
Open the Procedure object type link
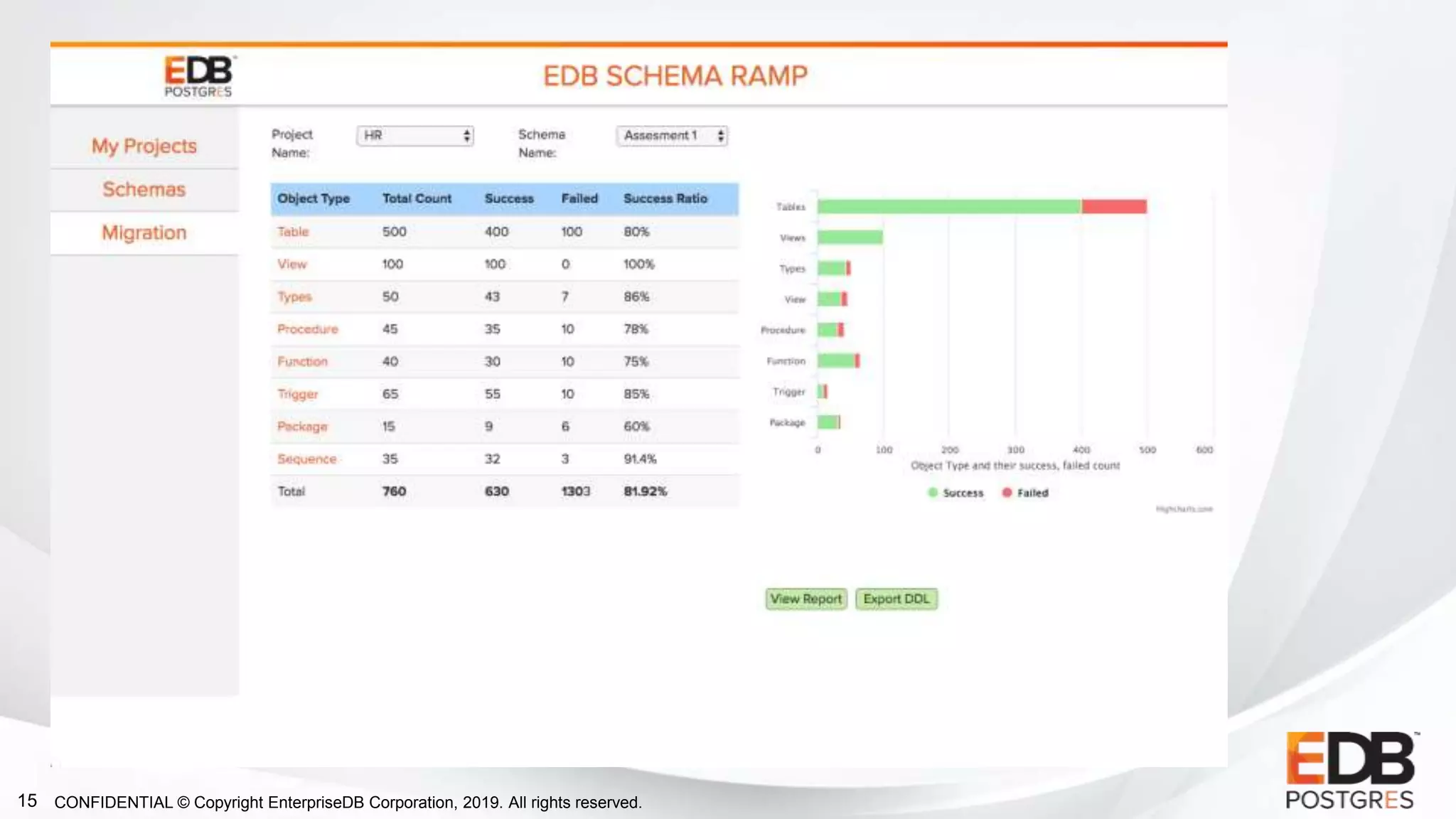click(x=307, y=329)
